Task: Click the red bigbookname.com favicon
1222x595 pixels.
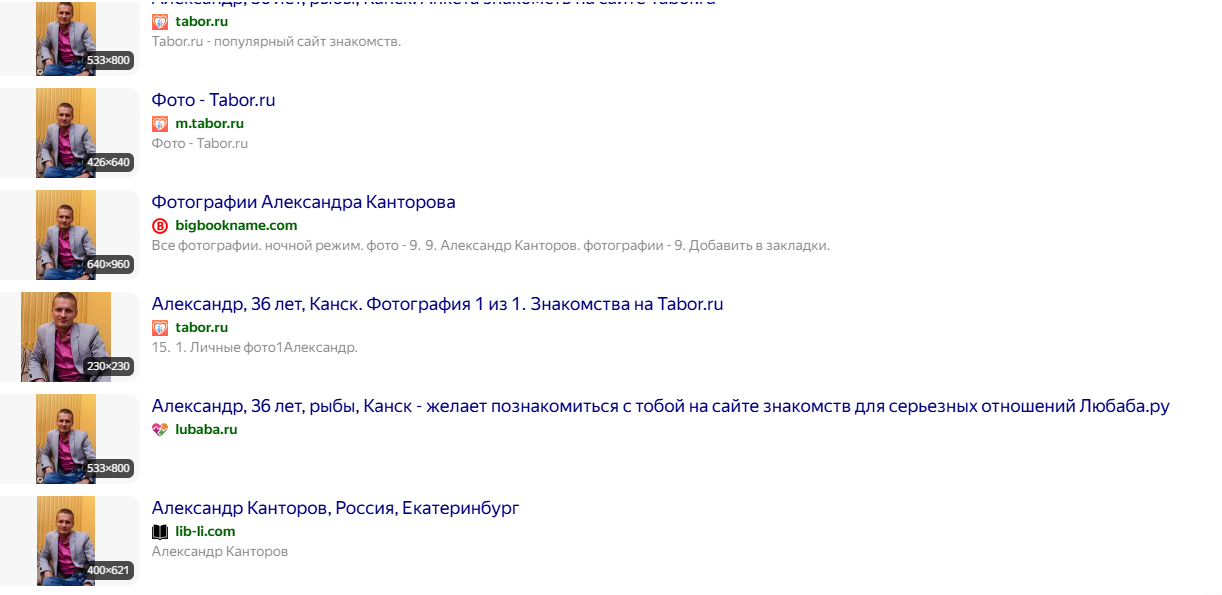Action: click(160, 226)
